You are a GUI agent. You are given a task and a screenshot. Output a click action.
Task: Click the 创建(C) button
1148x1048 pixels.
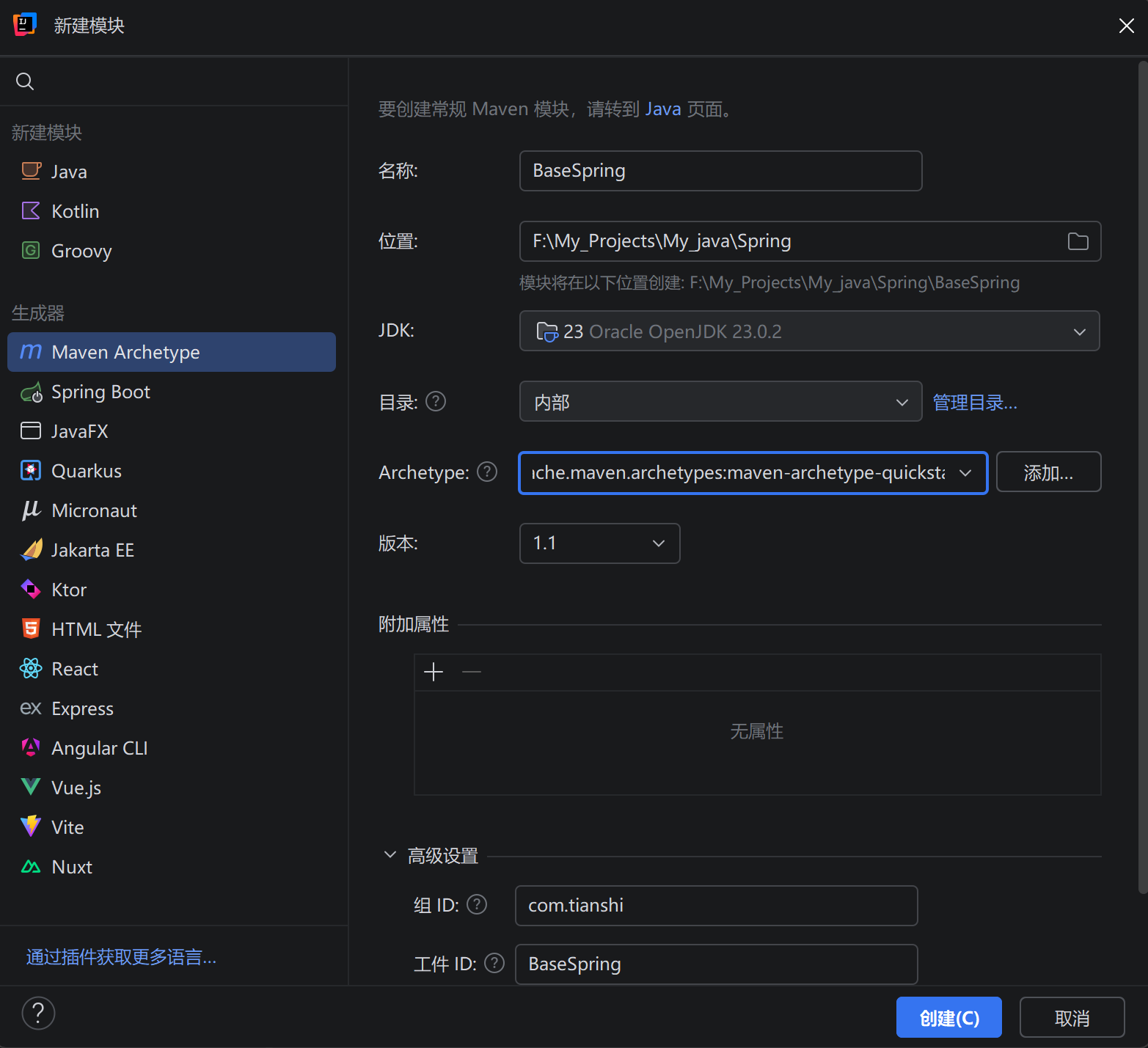point(949,1017)
